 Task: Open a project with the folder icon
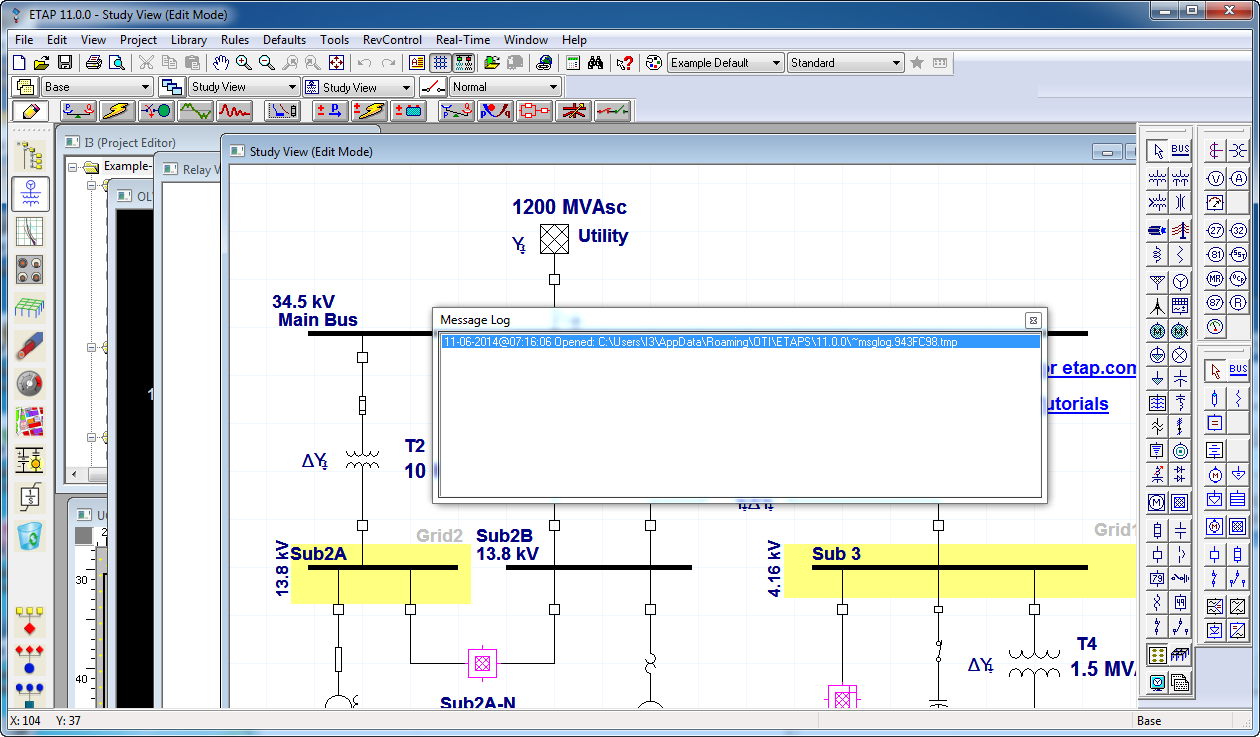pos(41,63)
